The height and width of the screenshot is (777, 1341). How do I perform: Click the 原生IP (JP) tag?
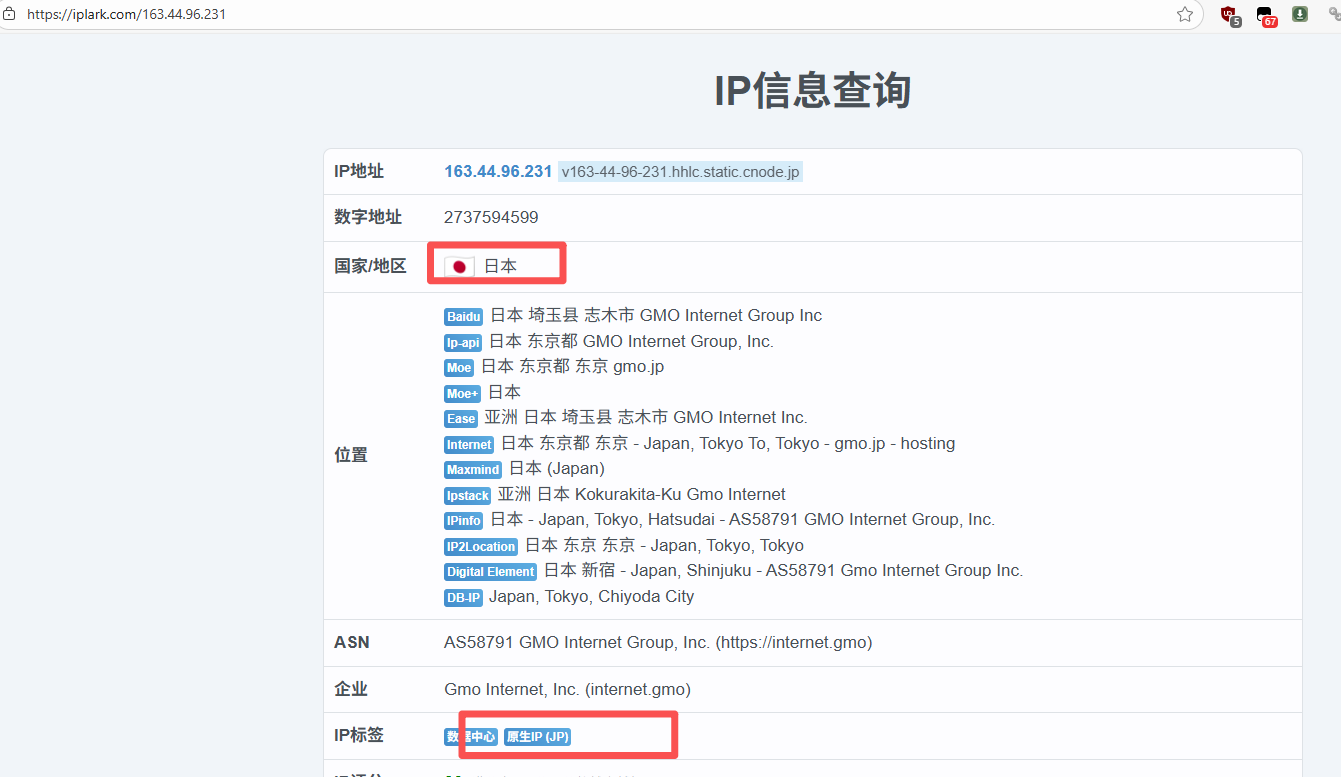538,737
